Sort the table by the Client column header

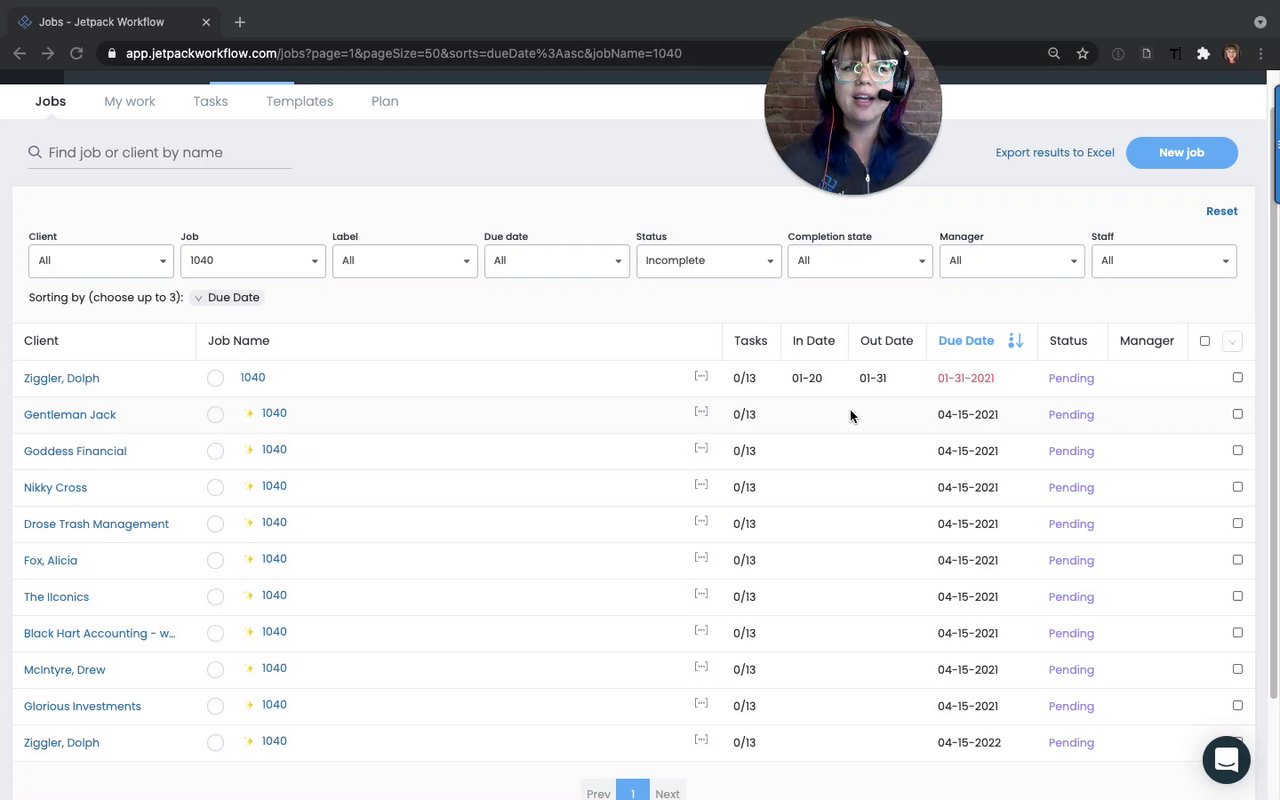click(x=41, y=341)
